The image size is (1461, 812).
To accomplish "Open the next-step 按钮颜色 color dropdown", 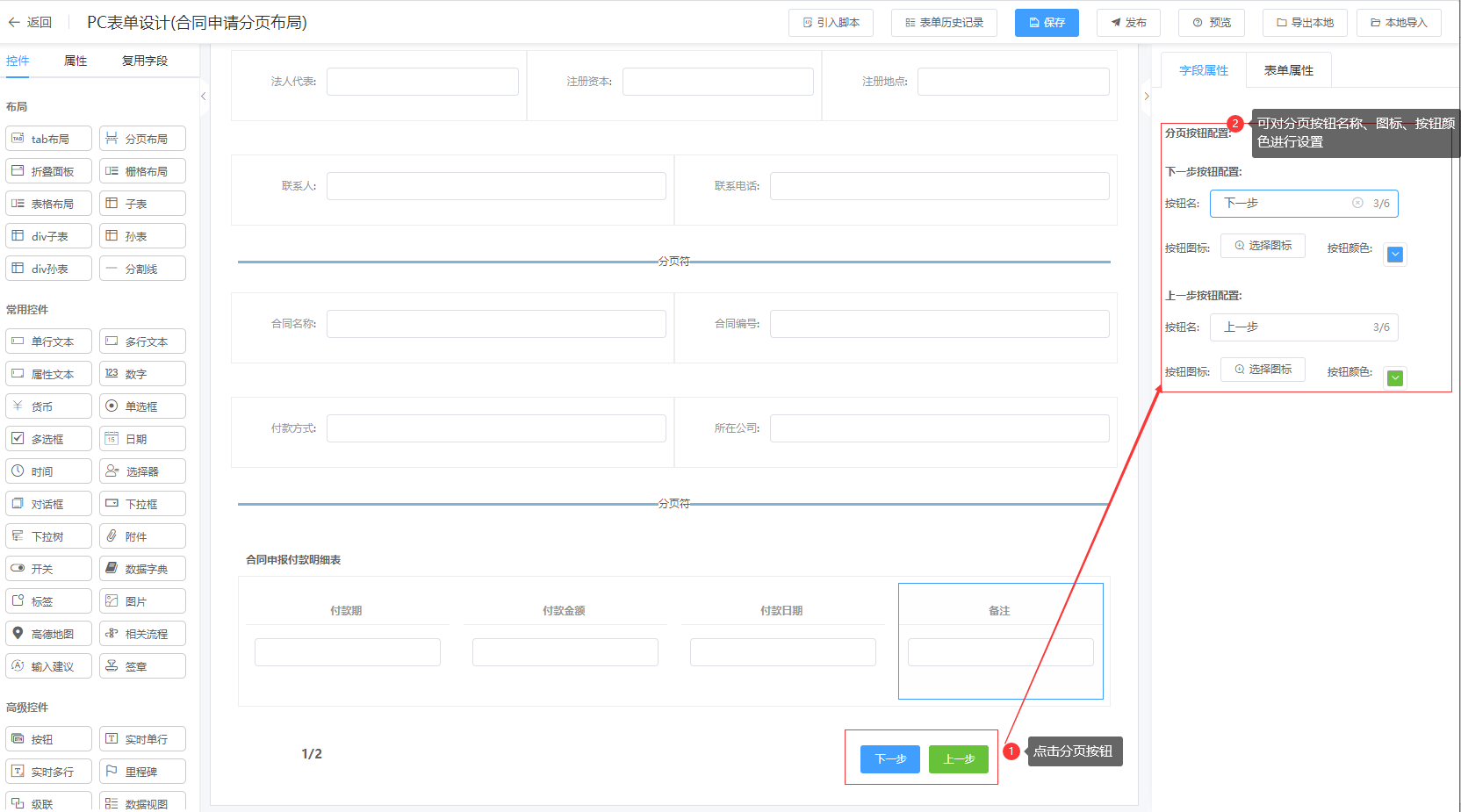I will click(1395, 255).
